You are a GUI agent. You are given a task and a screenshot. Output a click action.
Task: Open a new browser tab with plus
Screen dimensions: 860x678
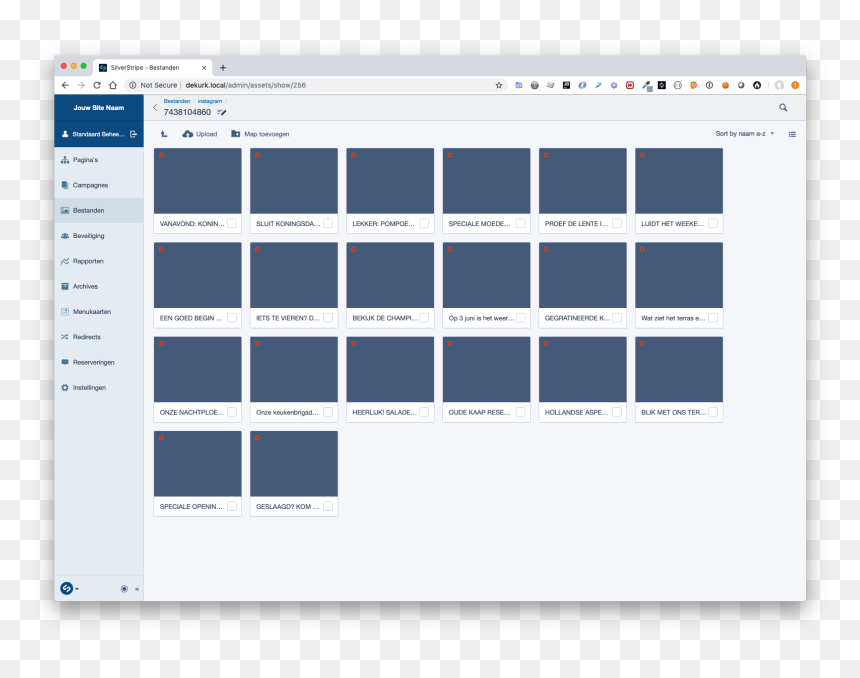(x=223, y=67)
